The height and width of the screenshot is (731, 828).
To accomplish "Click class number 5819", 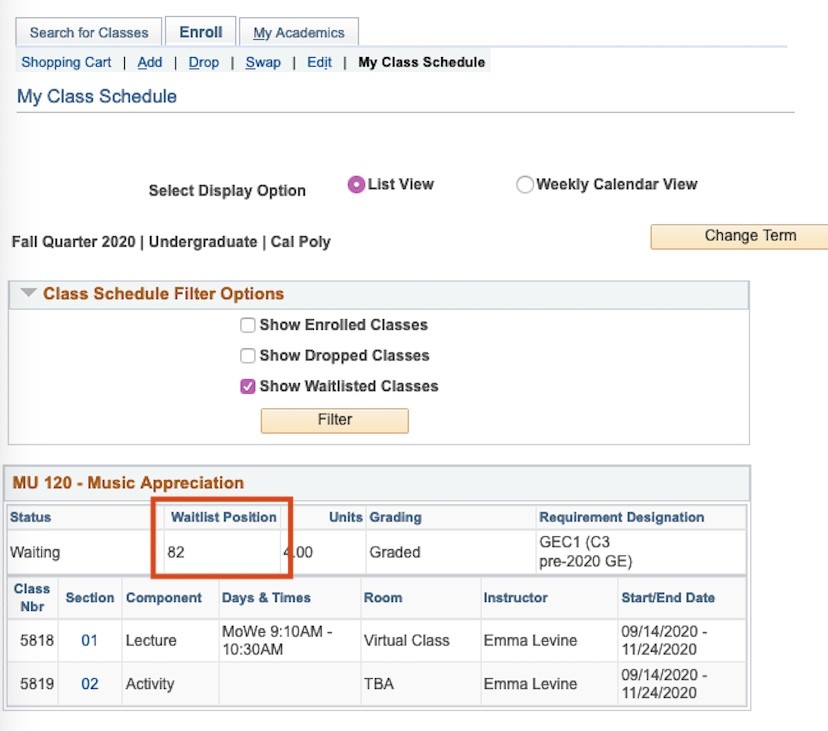I will point(37,683).
